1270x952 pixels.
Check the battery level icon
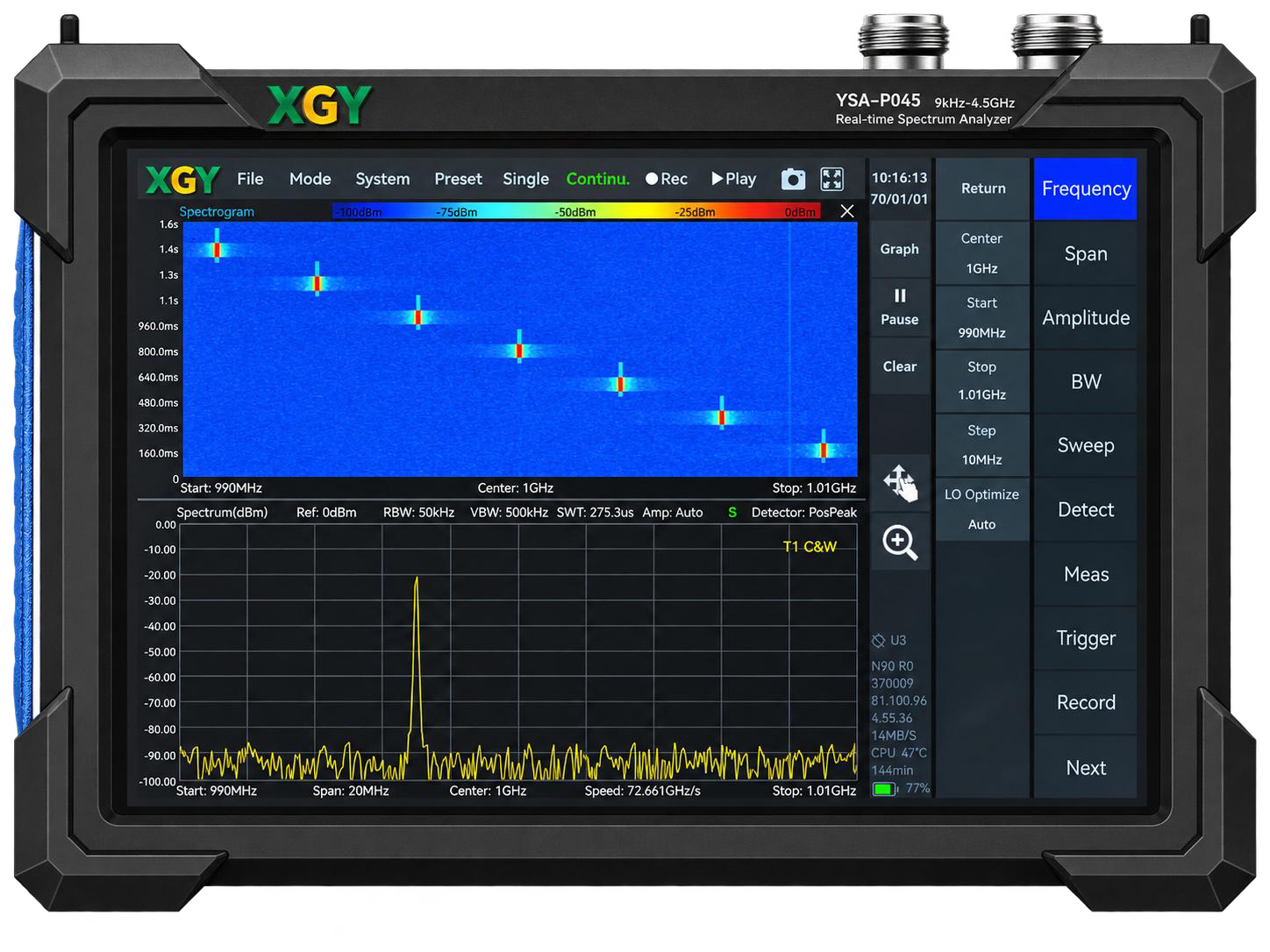884,789
